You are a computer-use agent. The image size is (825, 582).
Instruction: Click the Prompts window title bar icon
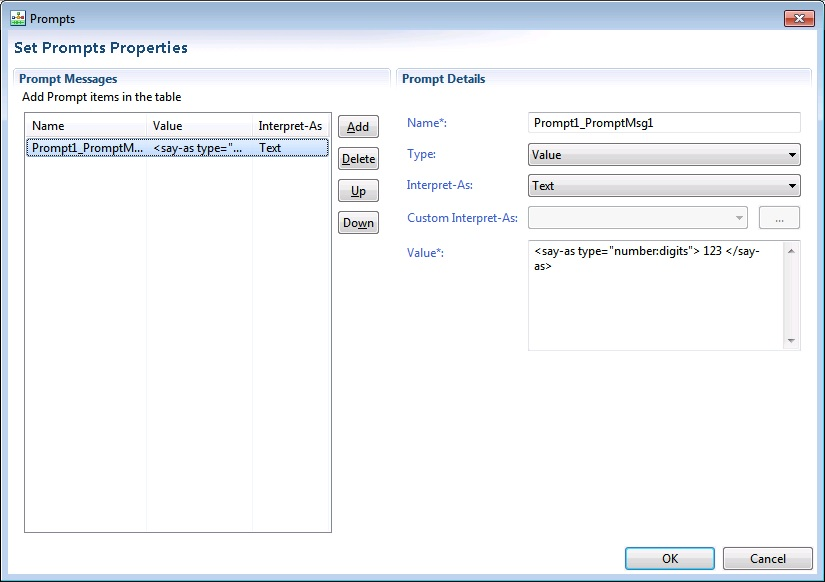[x=18, y=18]
